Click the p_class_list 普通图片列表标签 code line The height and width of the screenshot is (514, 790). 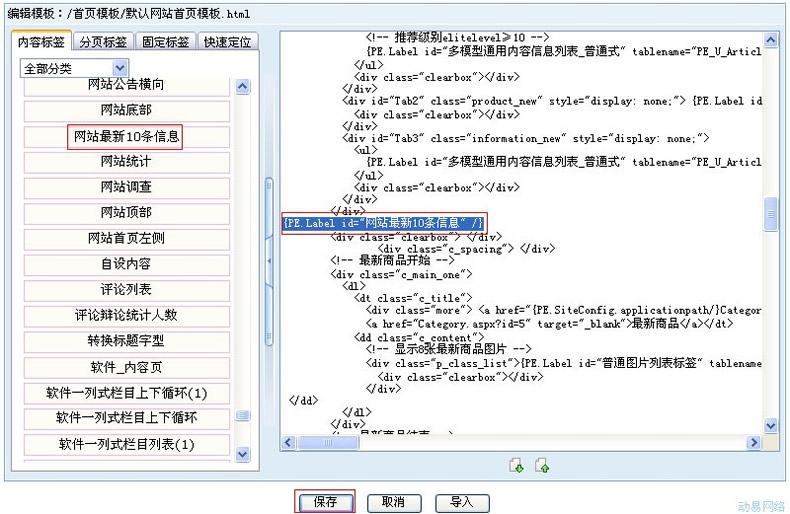coord(564,363)
